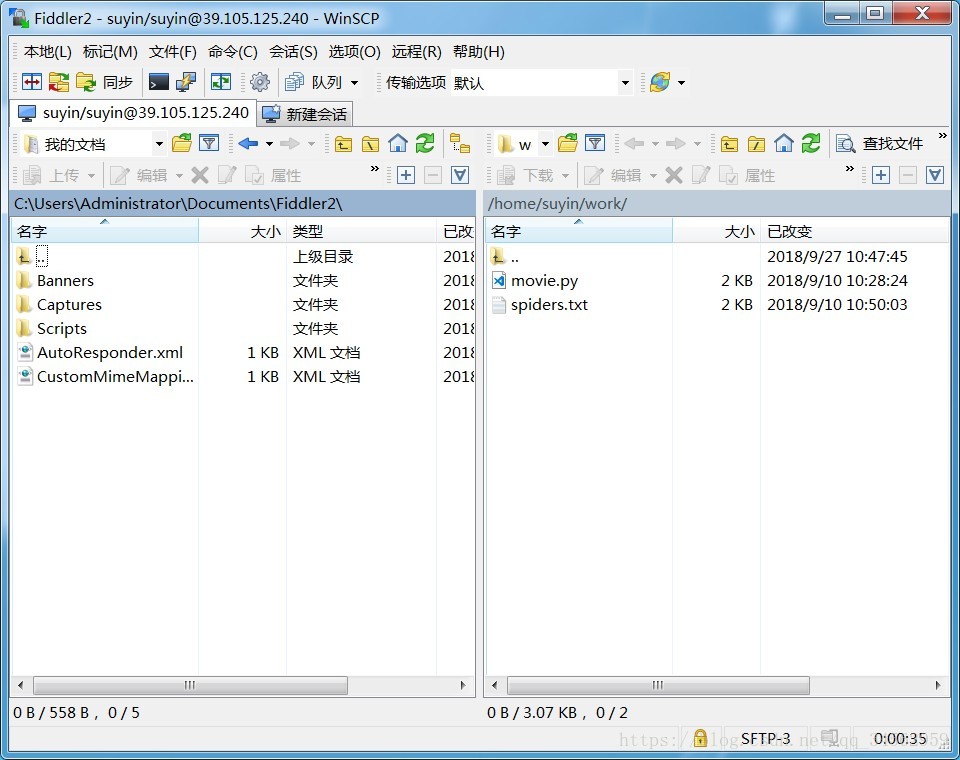Go to remote parent directory icon
The height and width of the screenshot is (760, 960).
point(729,143)
